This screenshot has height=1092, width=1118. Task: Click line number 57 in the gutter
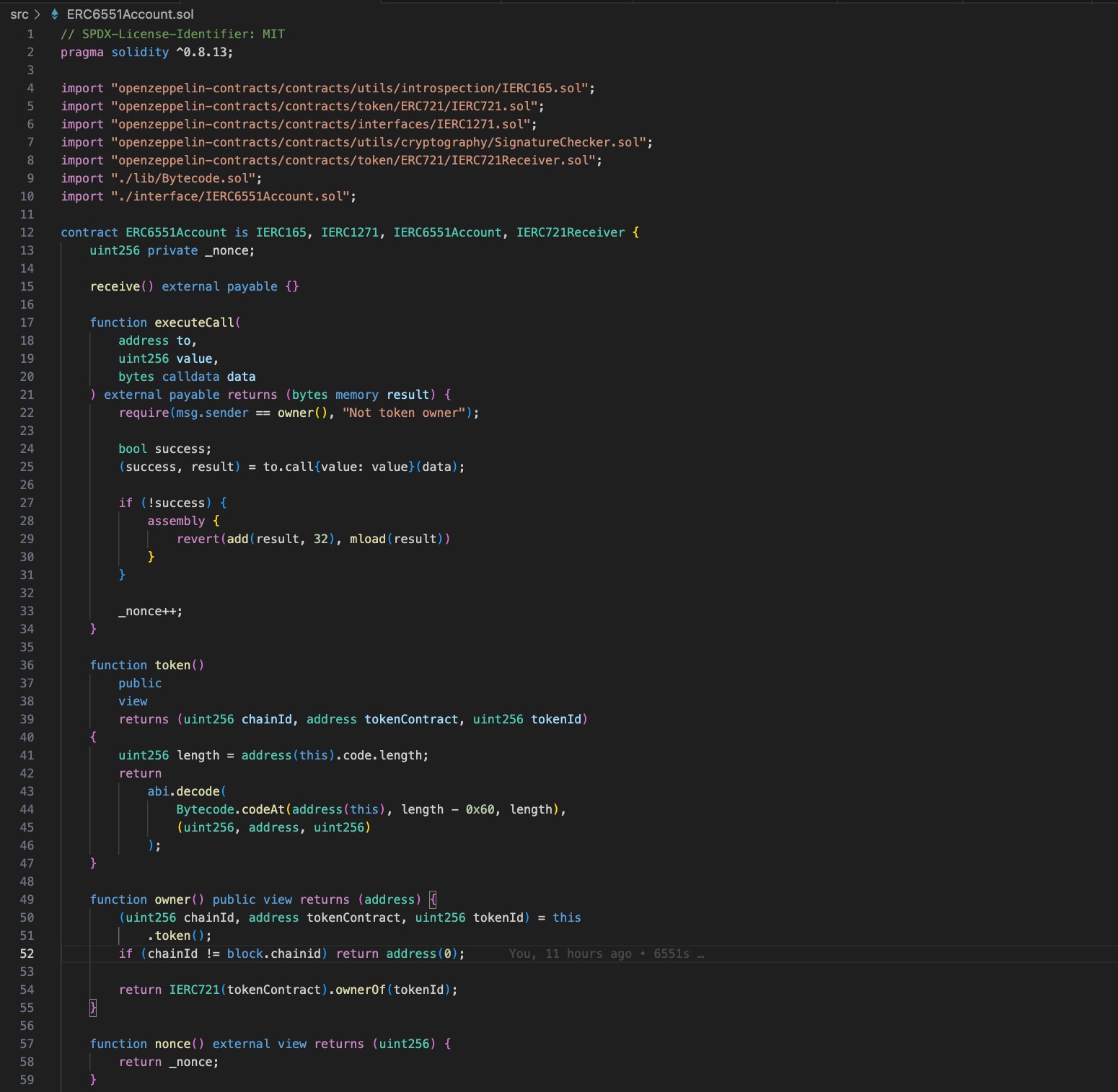(27, 1044)
